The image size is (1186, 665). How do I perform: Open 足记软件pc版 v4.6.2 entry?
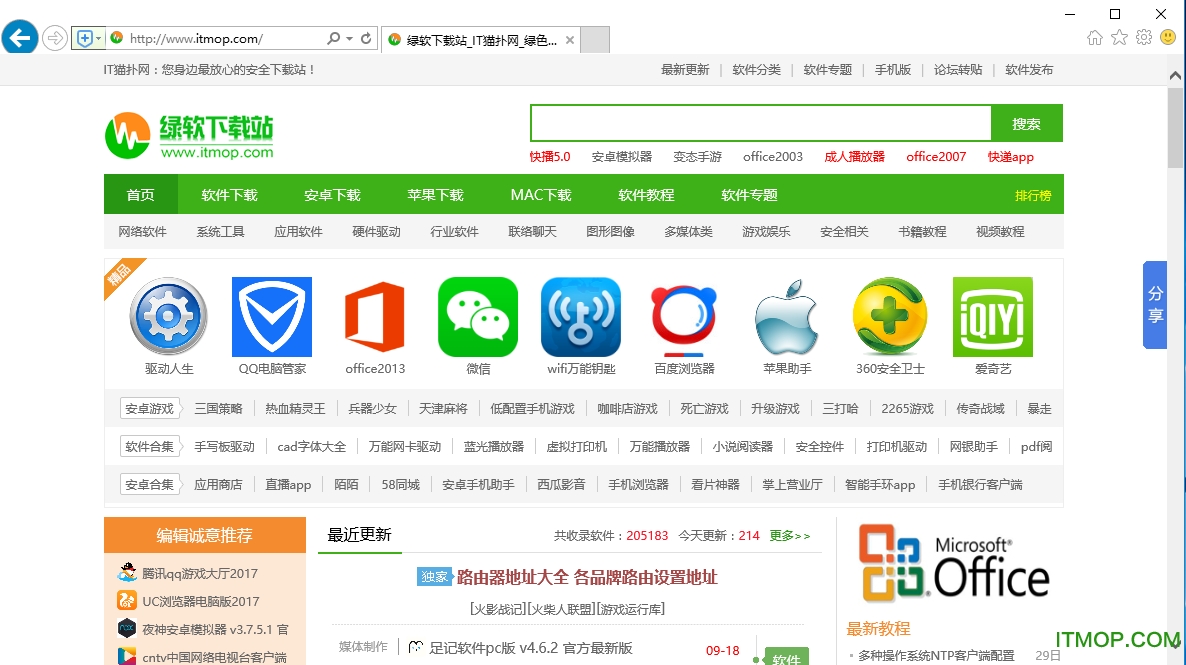click(531, 648)
